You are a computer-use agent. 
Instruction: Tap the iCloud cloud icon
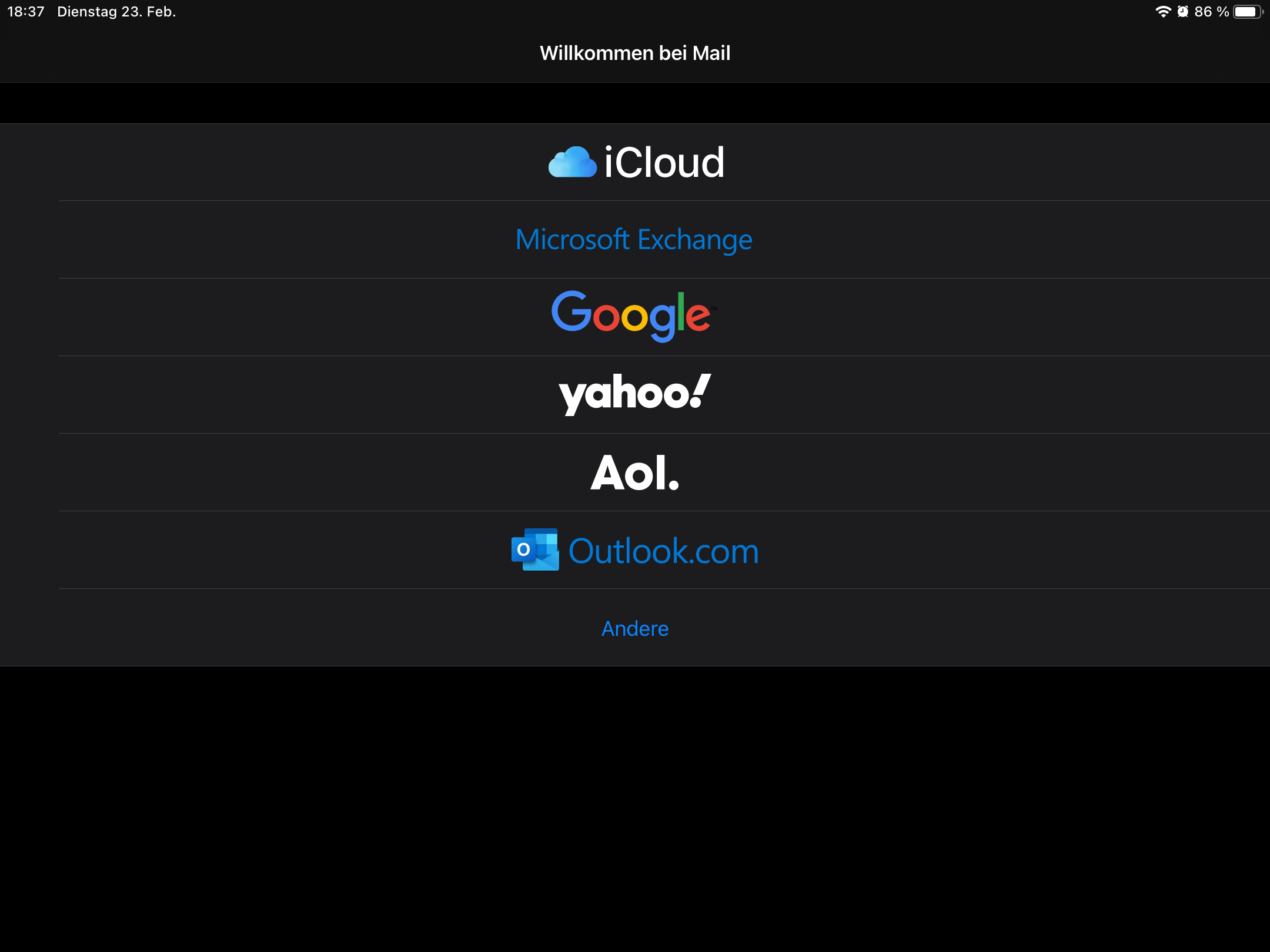coord(572,162)
